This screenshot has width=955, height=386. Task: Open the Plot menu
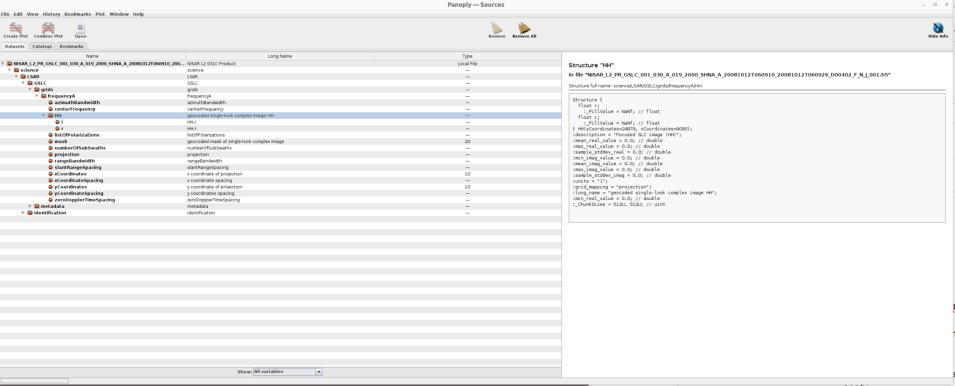(100, 14)
